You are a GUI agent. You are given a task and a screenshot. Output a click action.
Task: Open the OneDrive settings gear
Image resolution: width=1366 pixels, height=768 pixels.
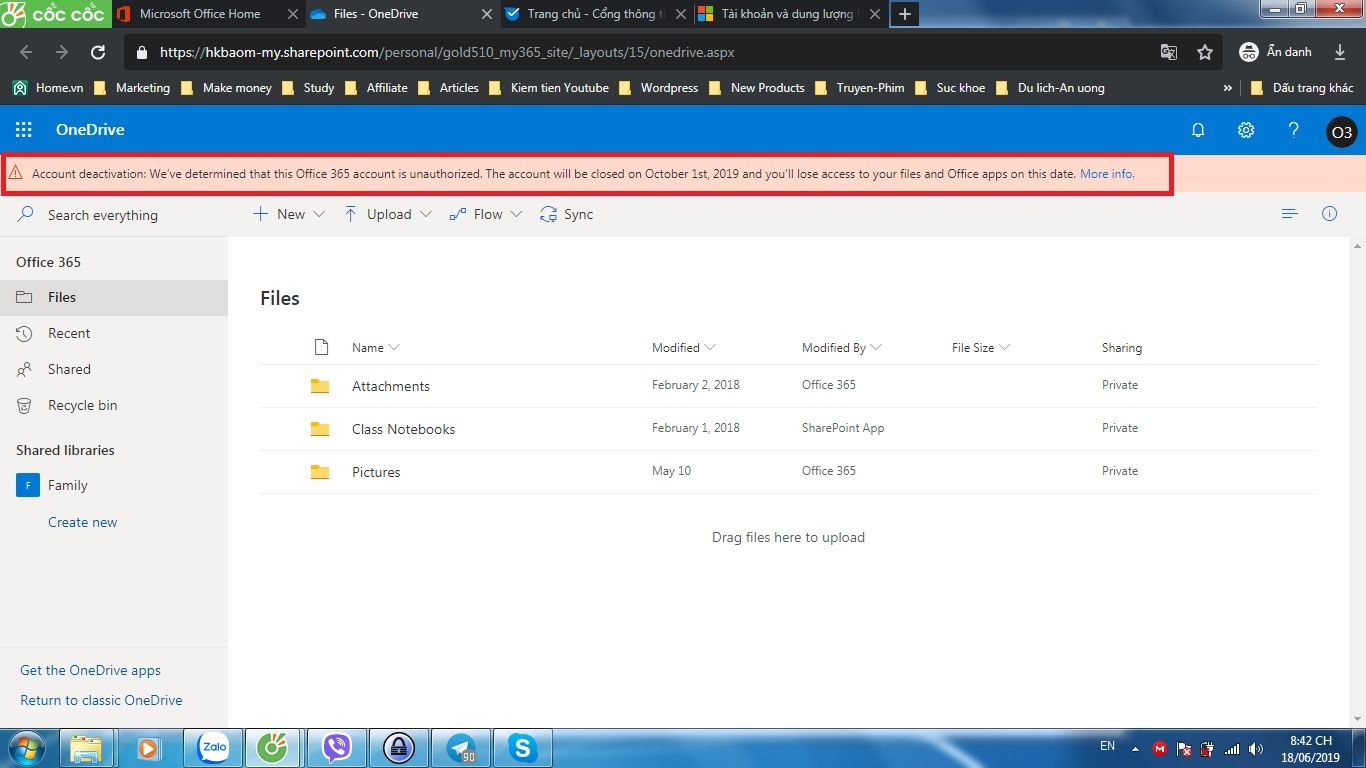click(x=1246, y=130)
